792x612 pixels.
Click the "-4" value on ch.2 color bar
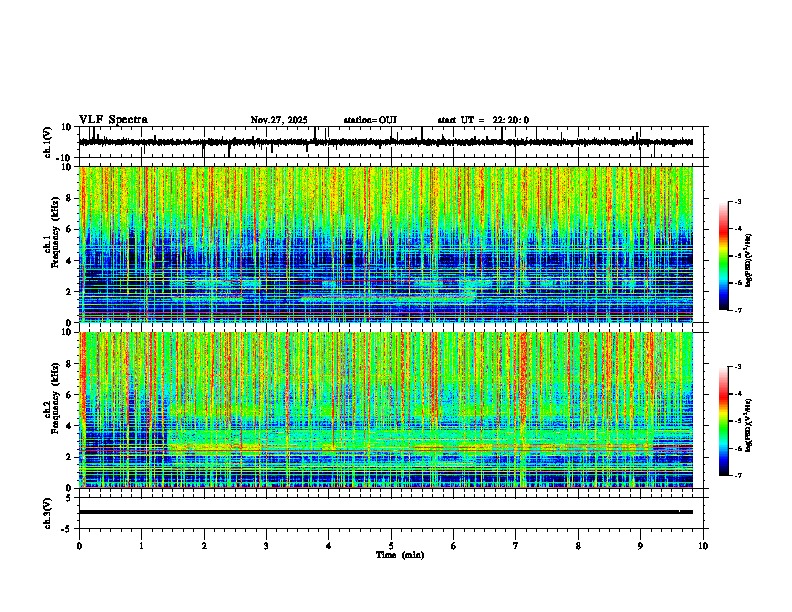point(738,393)
